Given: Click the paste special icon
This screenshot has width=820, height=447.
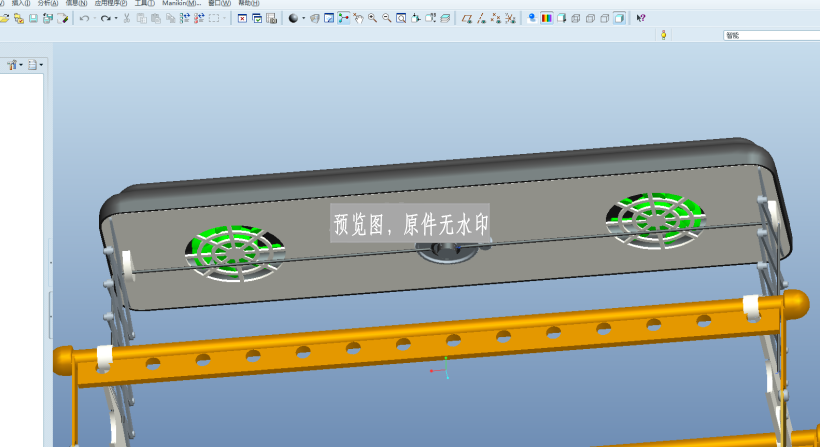Looking at the screenshot, I should click(170, 18).
